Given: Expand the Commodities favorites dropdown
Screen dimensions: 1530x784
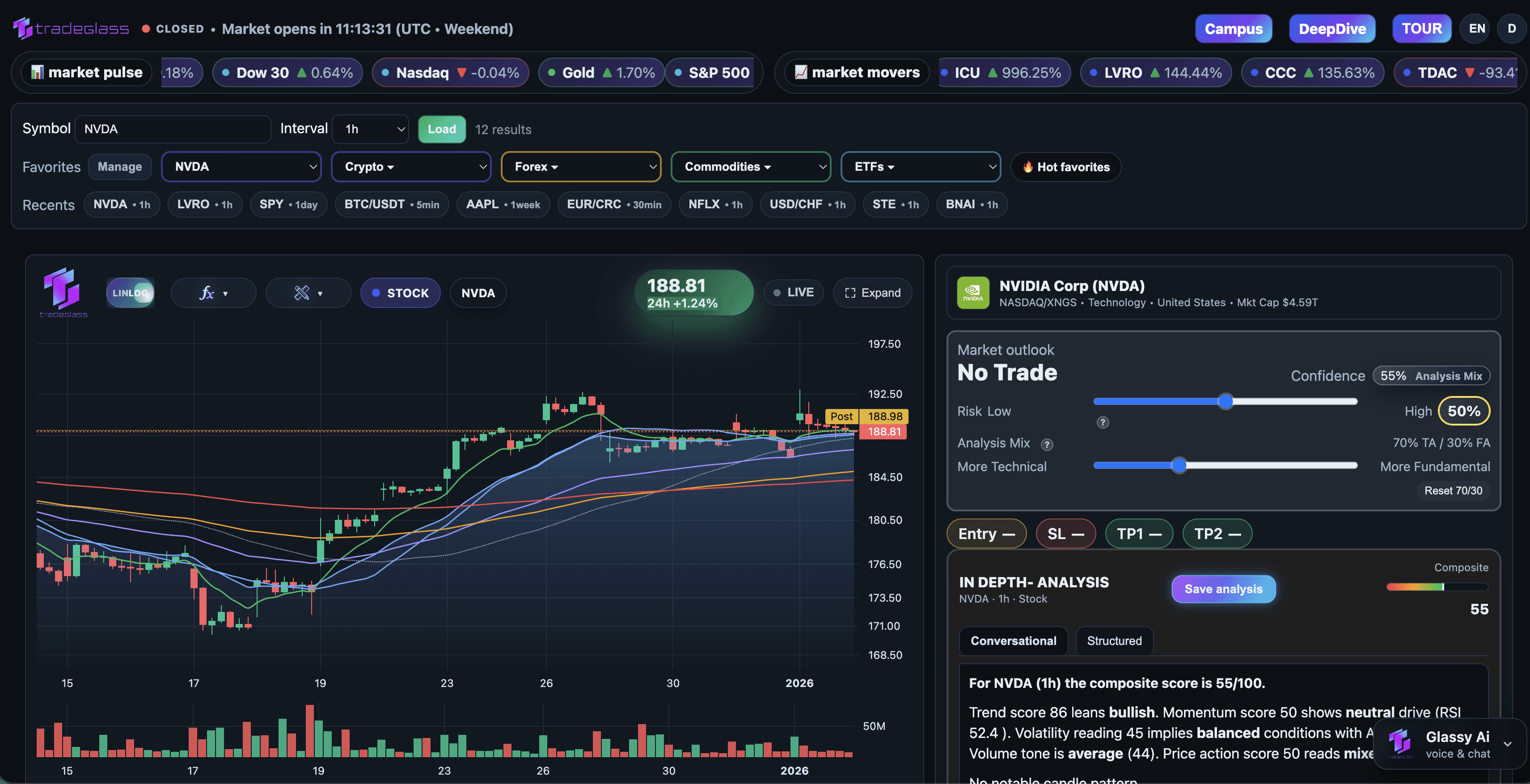Looking at the screenshot, I should coord(750,167).
